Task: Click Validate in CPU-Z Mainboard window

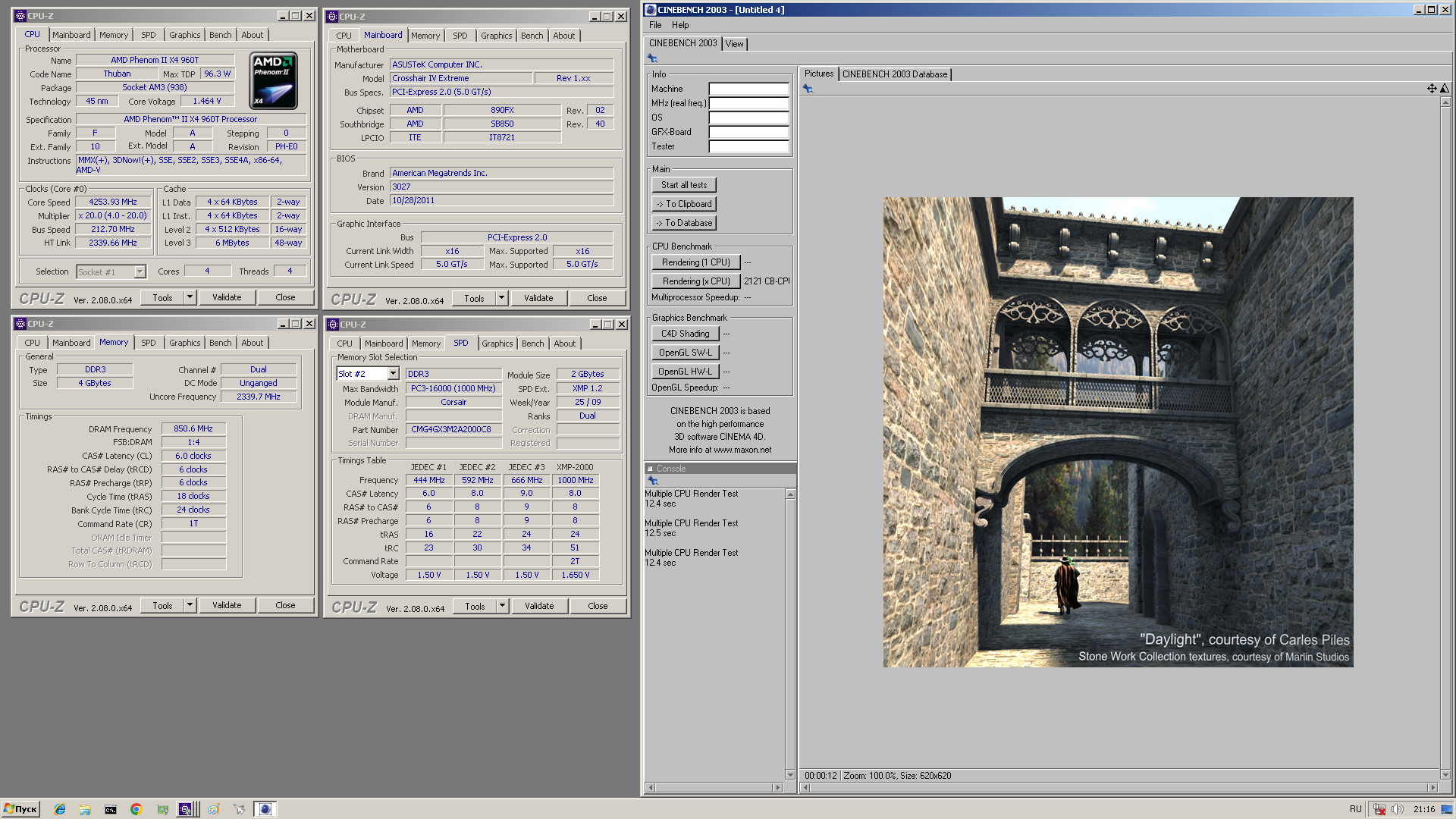Action: pyautogui.click(x=538, y=298)
